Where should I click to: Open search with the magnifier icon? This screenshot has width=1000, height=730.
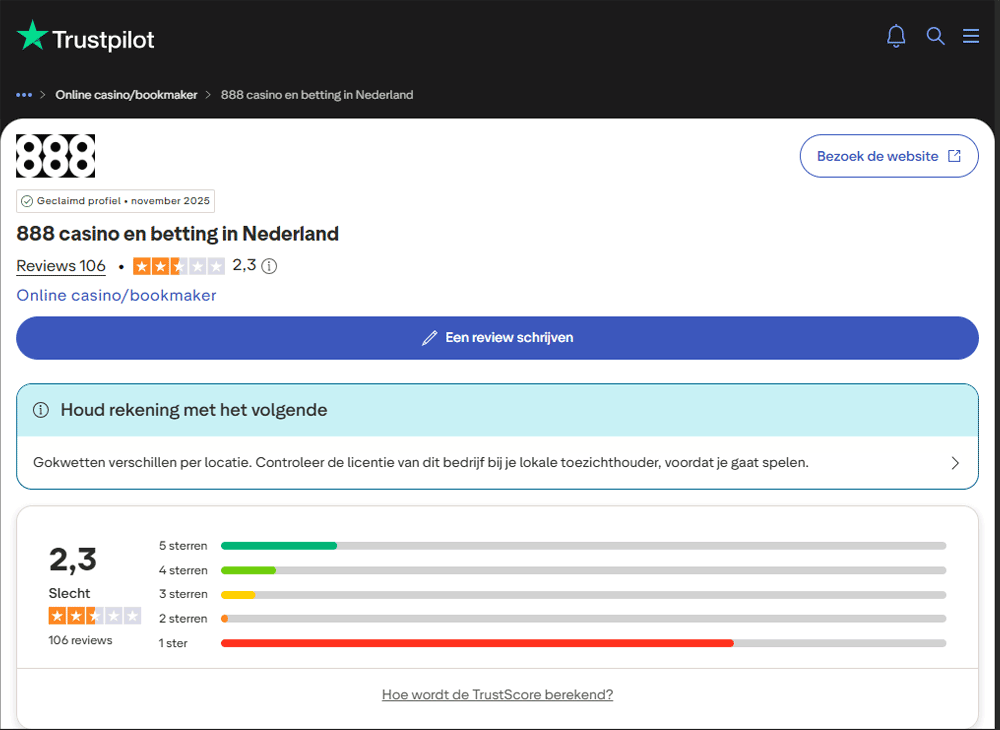pos(935,36)
